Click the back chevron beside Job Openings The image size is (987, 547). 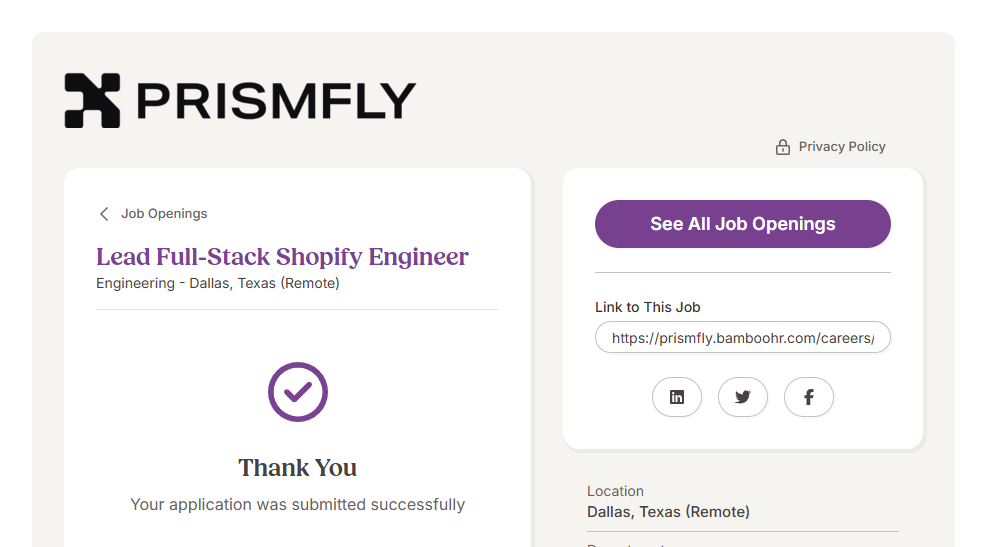tap(104, 214)
